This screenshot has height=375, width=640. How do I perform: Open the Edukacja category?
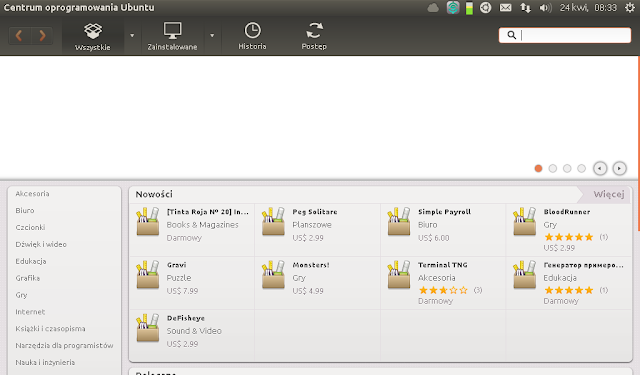(x=31, y=261)
